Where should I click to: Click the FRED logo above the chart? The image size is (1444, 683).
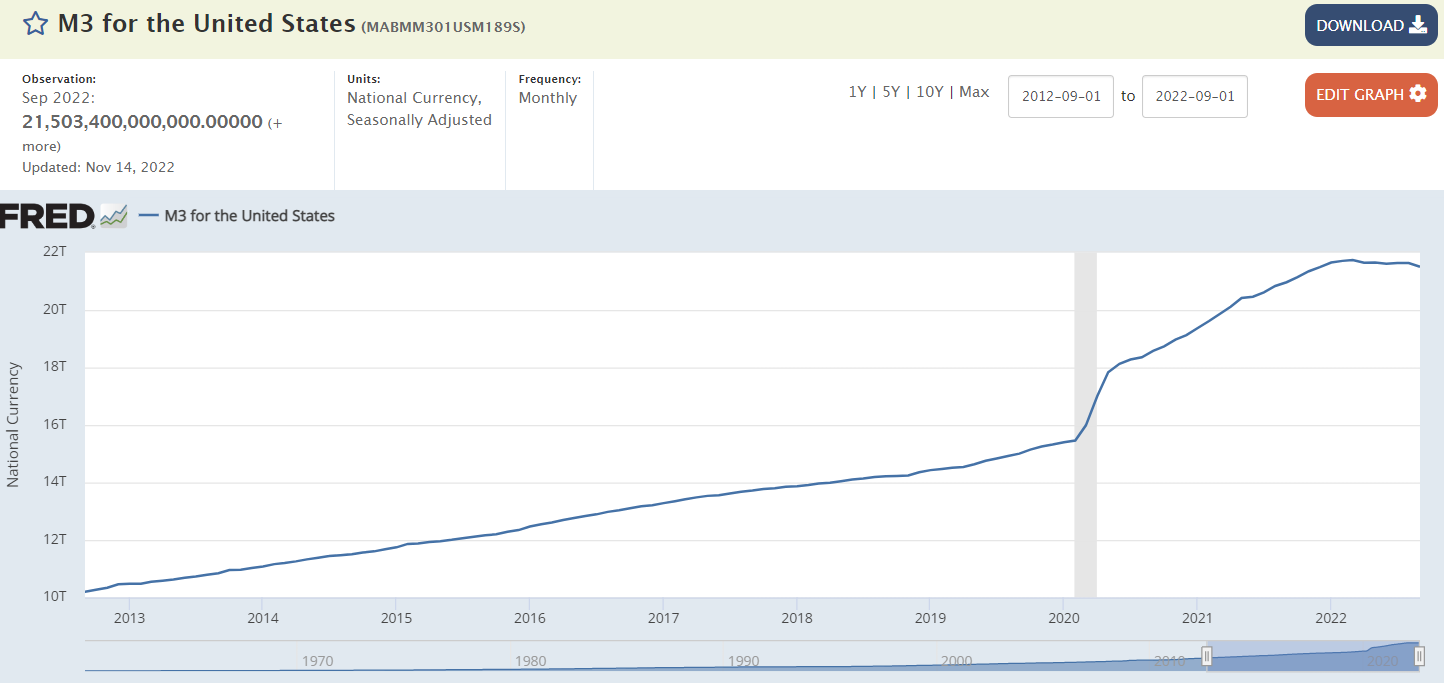click(48, 215)
